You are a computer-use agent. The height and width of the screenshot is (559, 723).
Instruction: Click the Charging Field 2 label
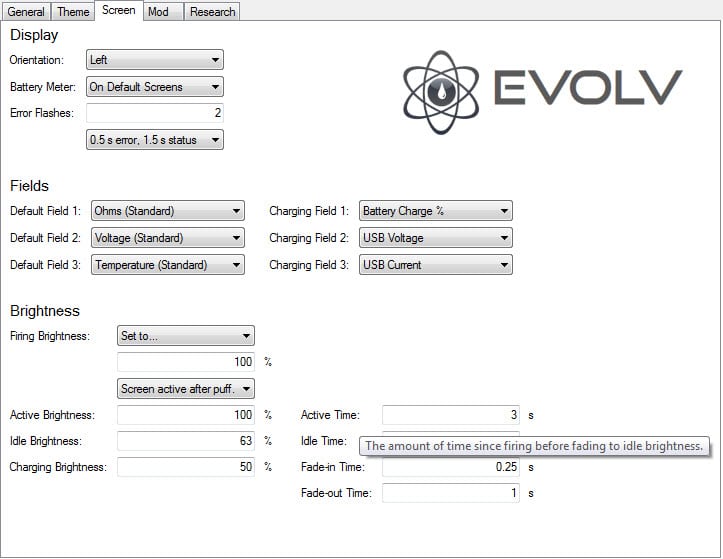pyautogui.click(x=309, y=238)
